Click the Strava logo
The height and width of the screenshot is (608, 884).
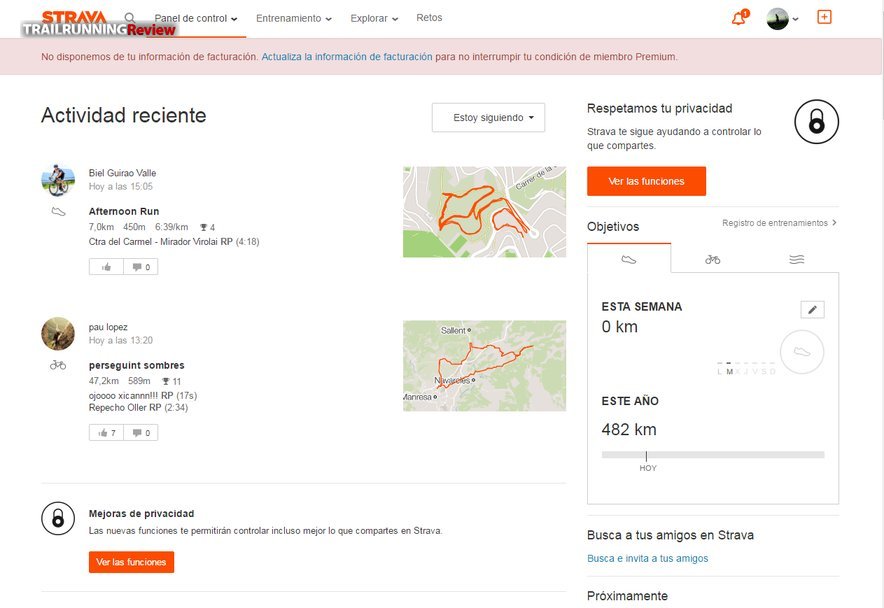(x=74, y=17)
